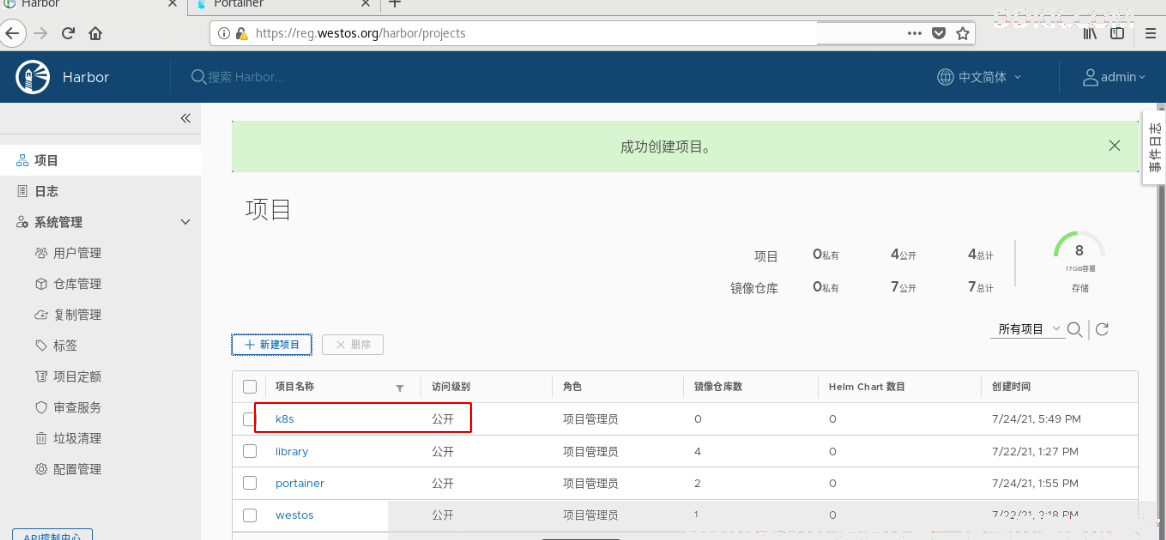Collapse the 系统管理 section chevron

185,222
